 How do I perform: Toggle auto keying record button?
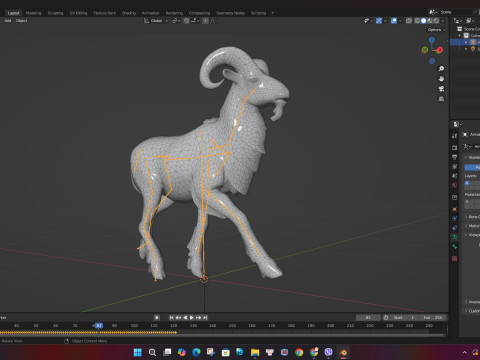157,318
